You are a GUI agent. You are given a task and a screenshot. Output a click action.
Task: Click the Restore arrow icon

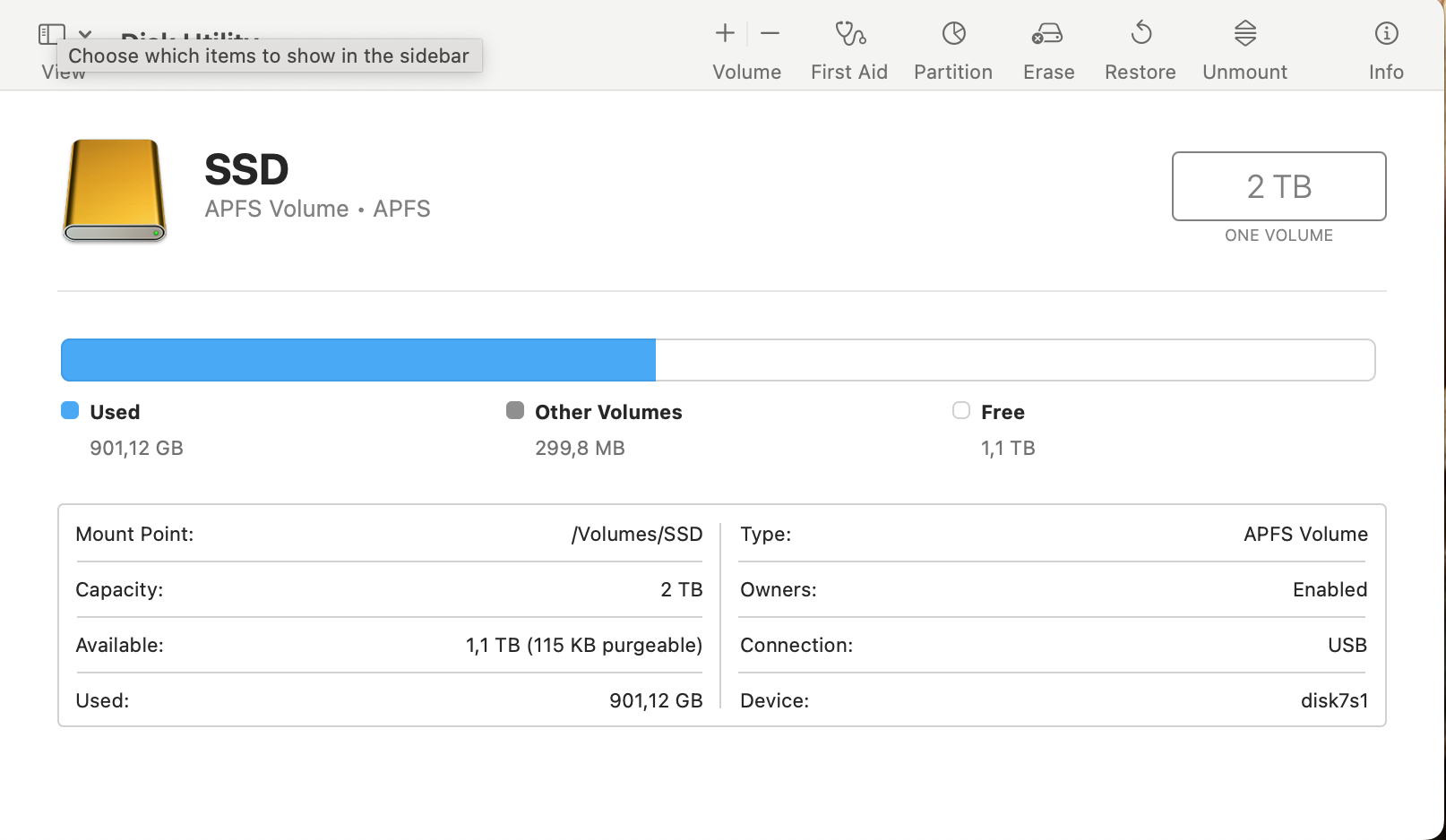pyautogui.click(x=1140, y=33)
